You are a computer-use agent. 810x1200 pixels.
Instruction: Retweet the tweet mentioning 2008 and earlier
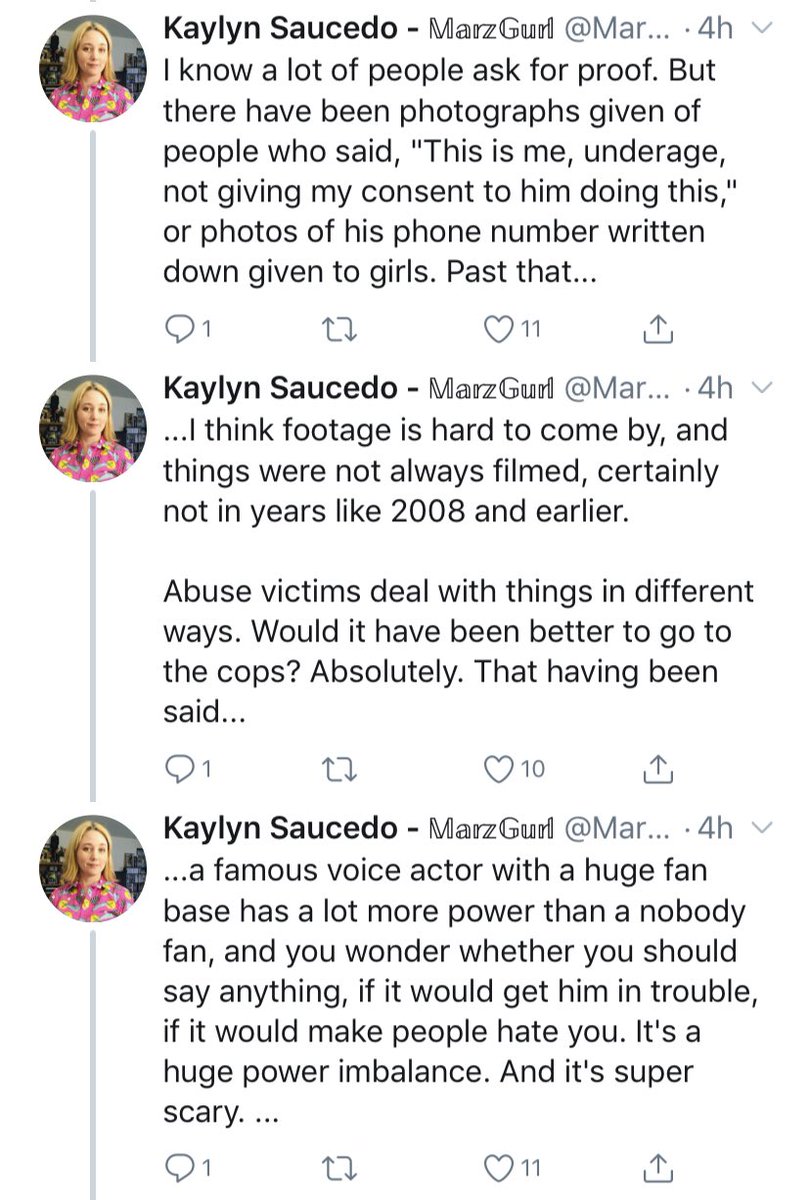pos(329,768)
